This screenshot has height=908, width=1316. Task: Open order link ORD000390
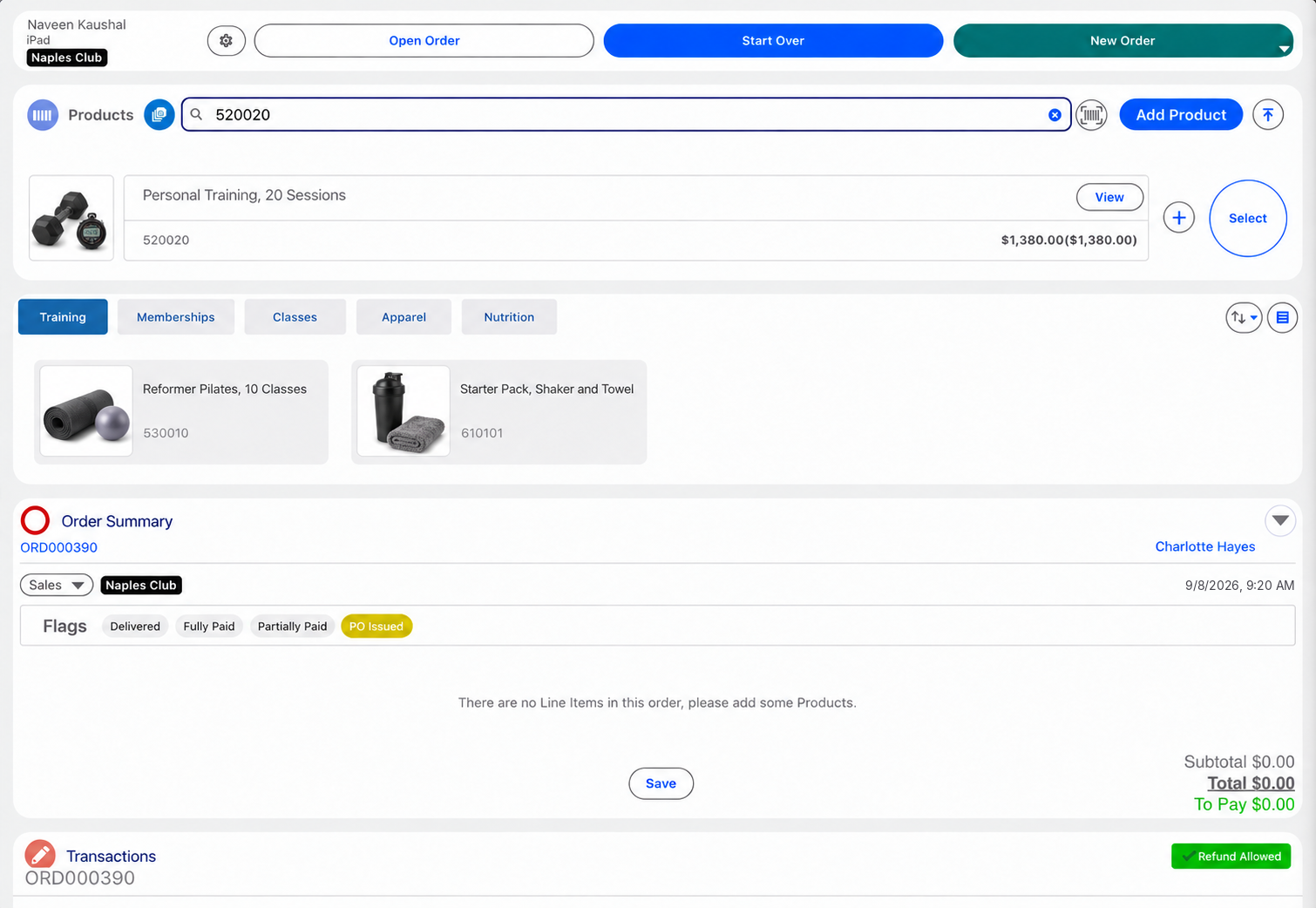(x=59, y=547)
